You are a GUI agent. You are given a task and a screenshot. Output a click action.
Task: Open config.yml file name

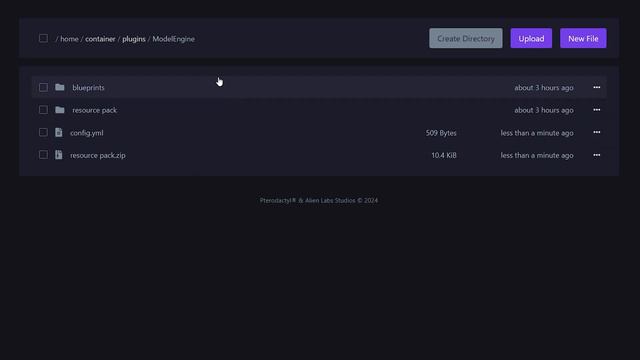(87, 133)
